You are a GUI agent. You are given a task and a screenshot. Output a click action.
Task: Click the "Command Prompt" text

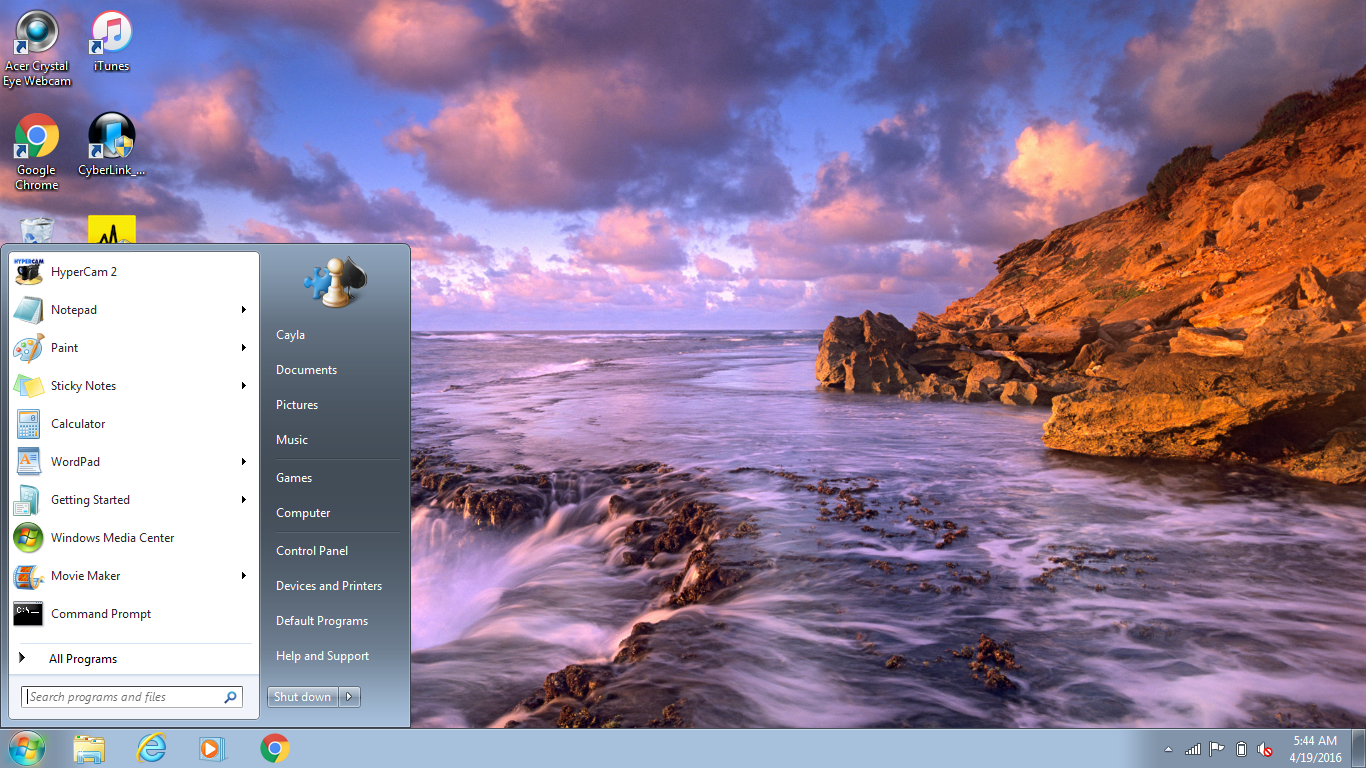(101, 614)
